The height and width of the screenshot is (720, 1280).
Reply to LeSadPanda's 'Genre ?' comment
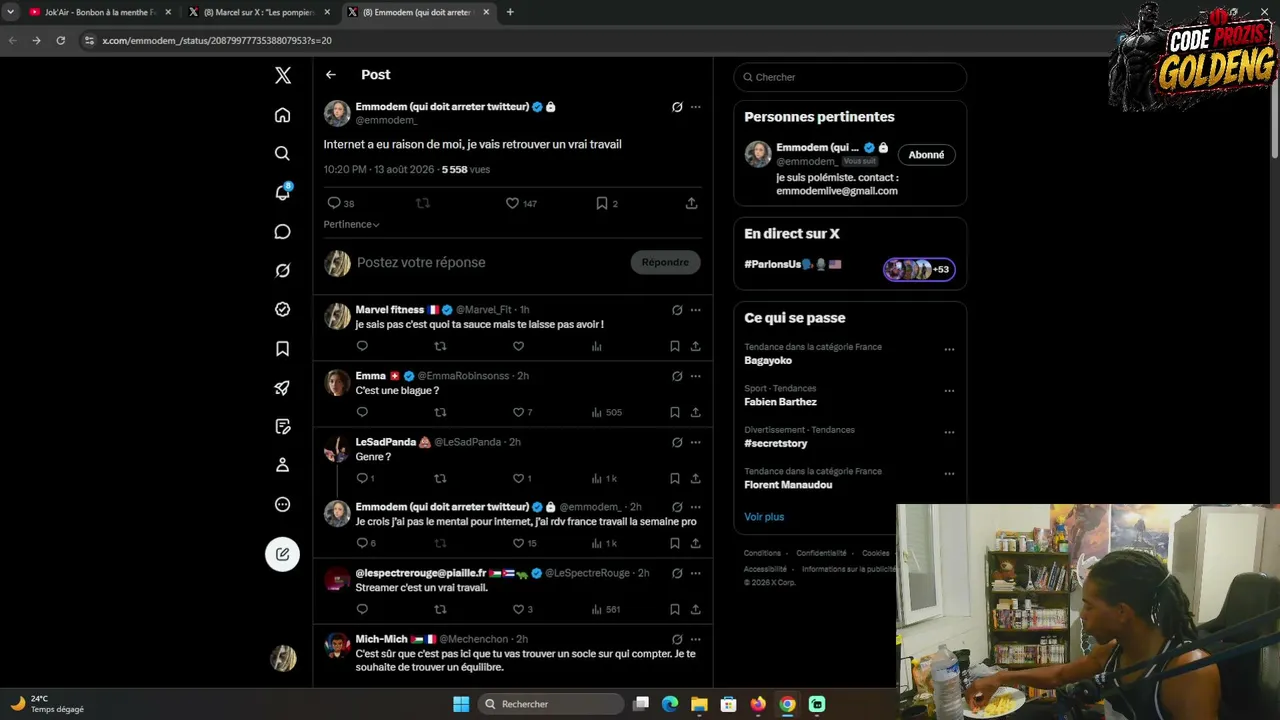pyautogui.click(x=365, y=478)
